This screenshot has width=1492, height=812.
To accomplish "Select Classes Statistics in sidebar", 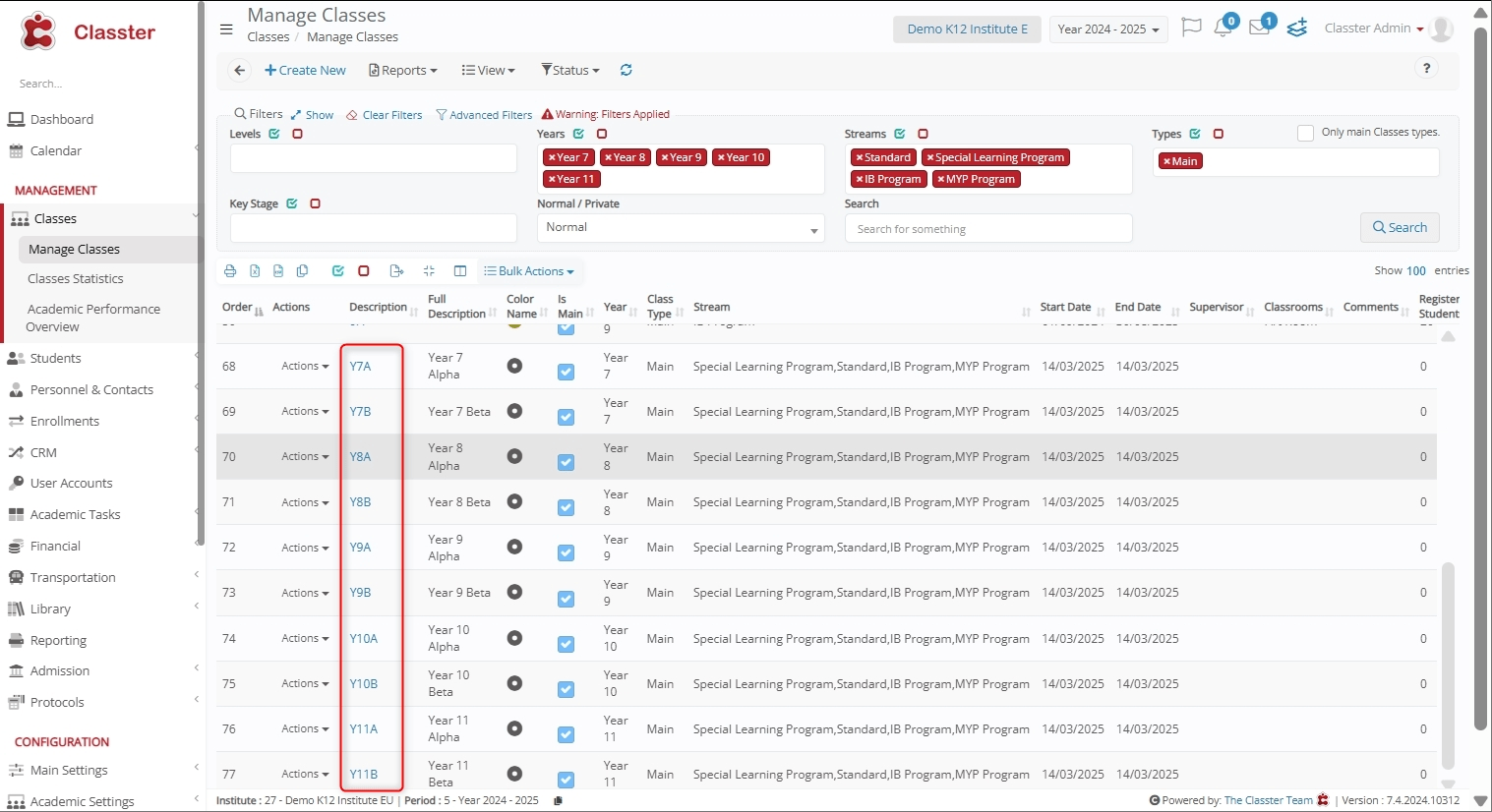I will 76,279.
